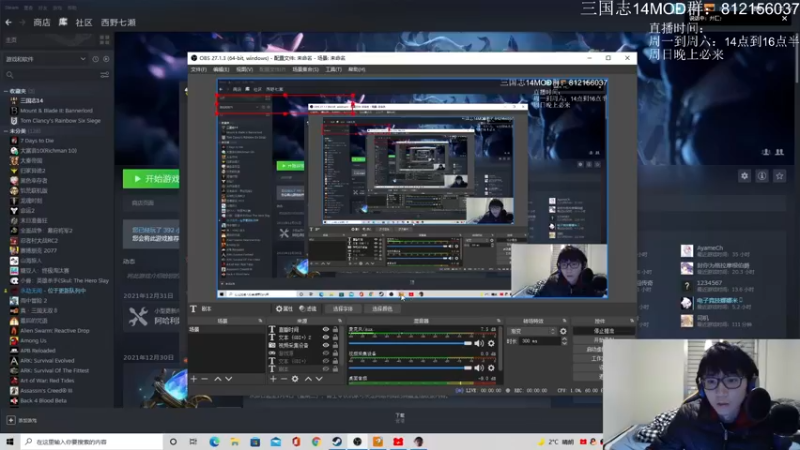
Task: Open 麦克风/Aux mixer settings gear
Action: (491, 343)
